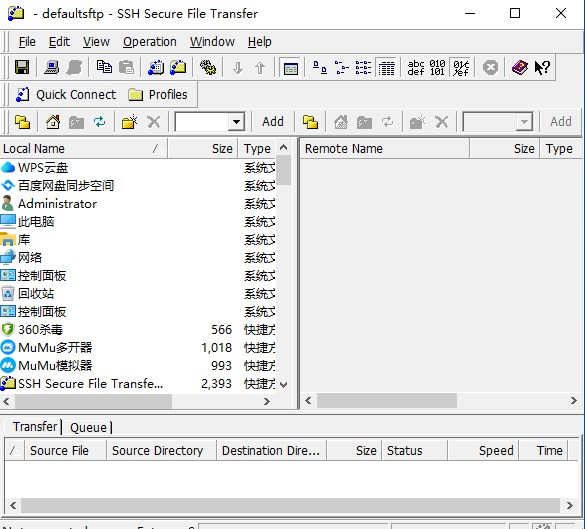
Task: Open the File menu
Action: pos(27,42)
